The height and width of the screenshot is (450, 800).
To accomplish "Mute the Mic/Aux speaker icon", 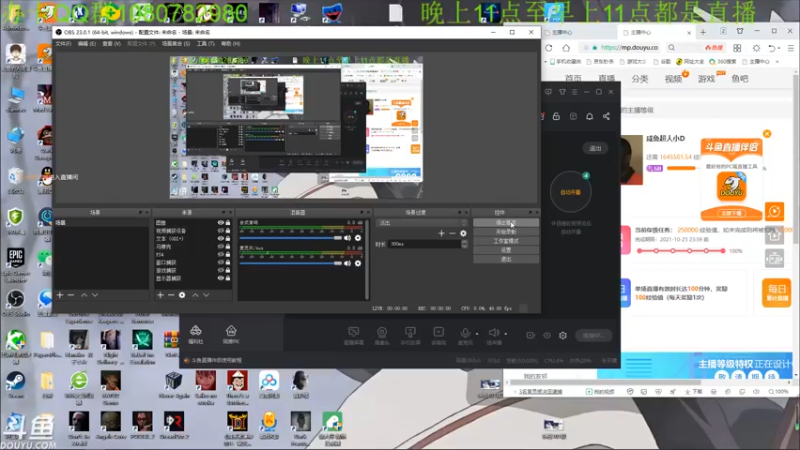I will [x=347, y=263].
